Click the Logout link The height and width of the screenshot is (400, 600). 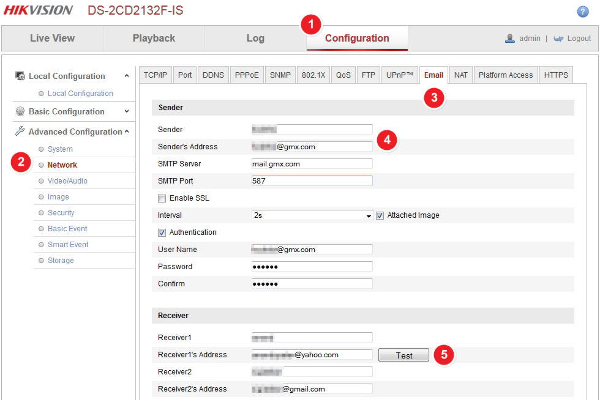pos(578,38)
